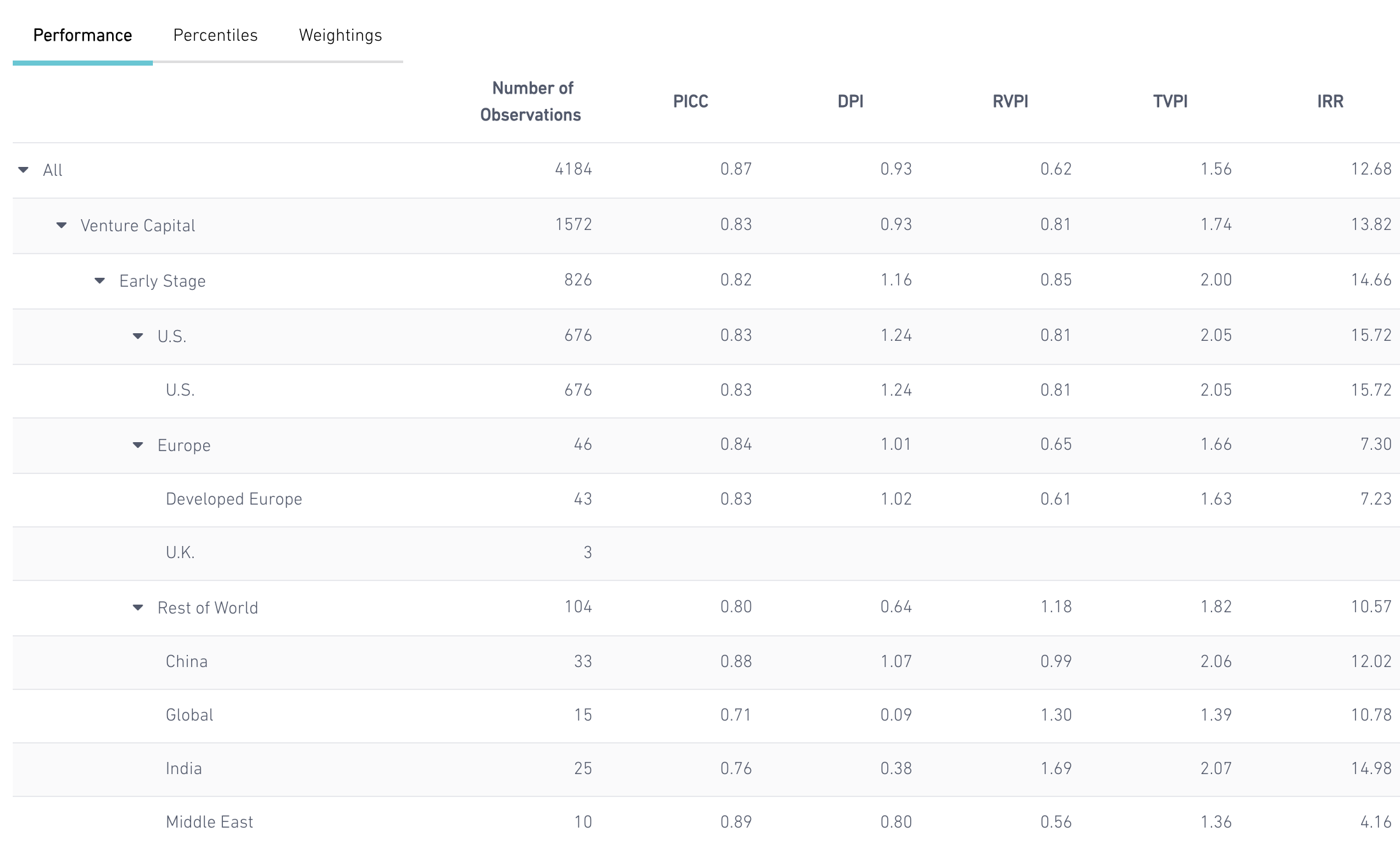Collapse the Europe group arrow
Screen dimensions: 1400x855
click(x=138, y=445)
